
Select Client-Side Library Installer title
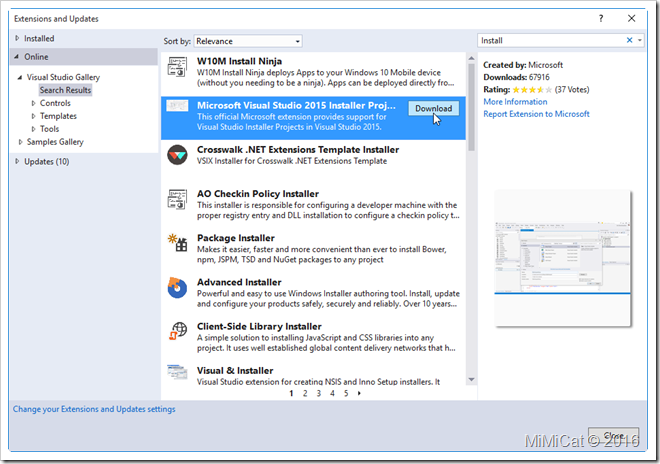point(259,326)
